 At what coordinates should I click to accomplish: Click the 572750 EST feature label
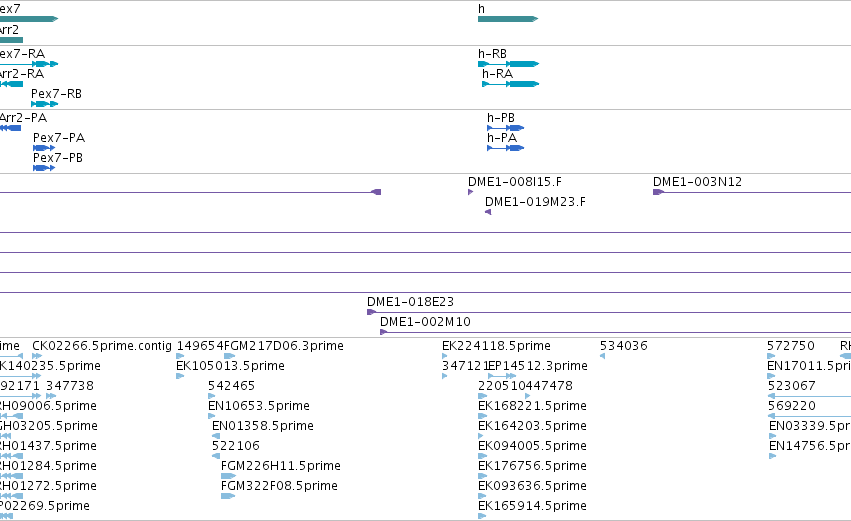click(791, 346)
